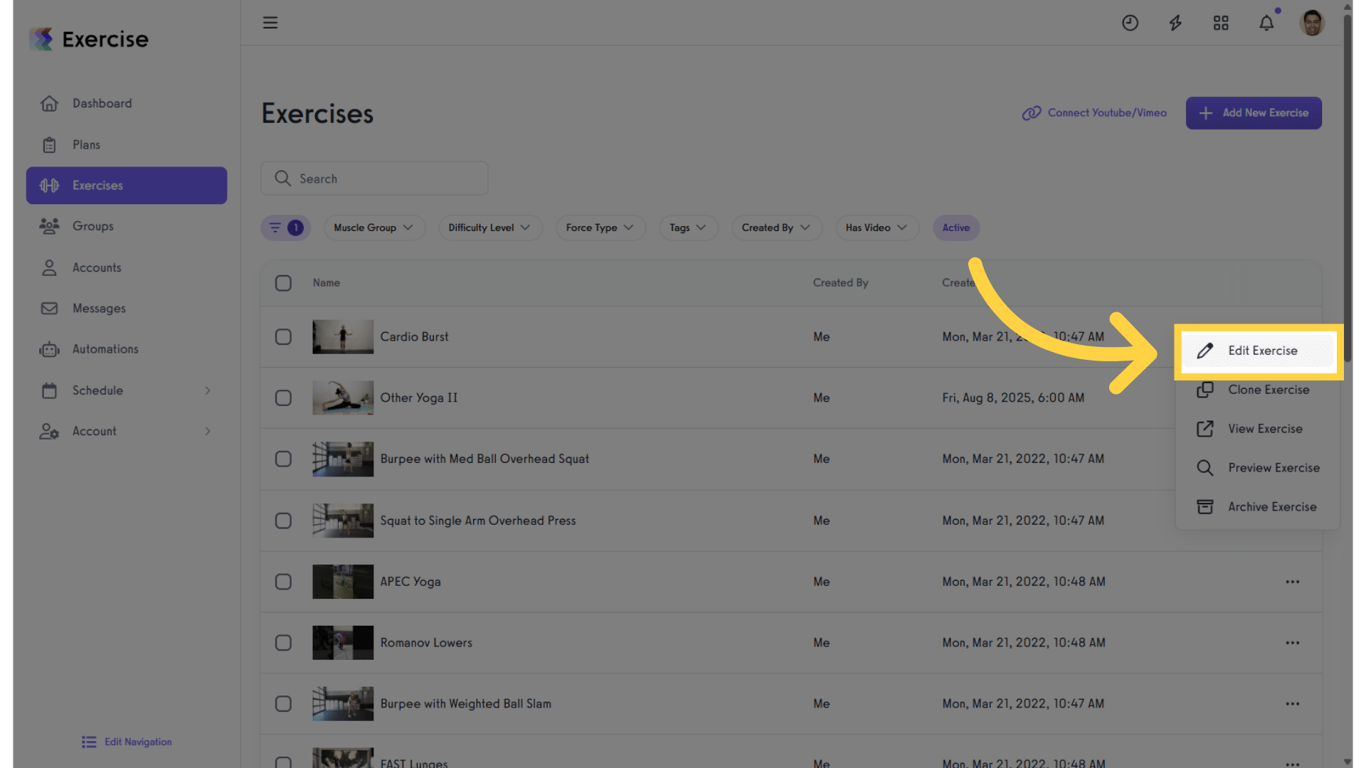Click the Archive Exercise box icon

tap(1205, 507)
